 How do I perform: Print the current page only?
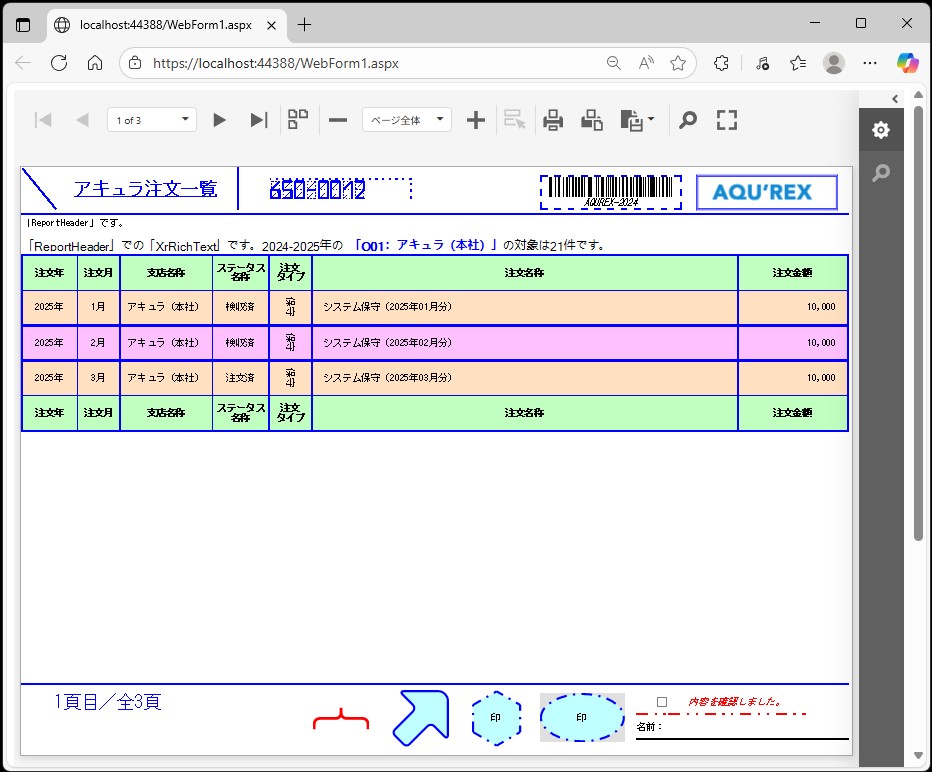pos(592,120)
